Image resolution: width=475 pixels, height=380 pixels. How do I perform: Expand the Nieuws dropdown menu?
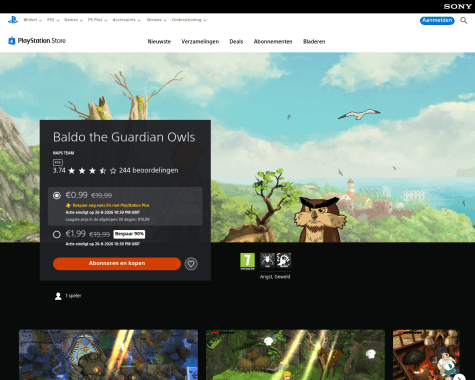[x=156, y=20]
